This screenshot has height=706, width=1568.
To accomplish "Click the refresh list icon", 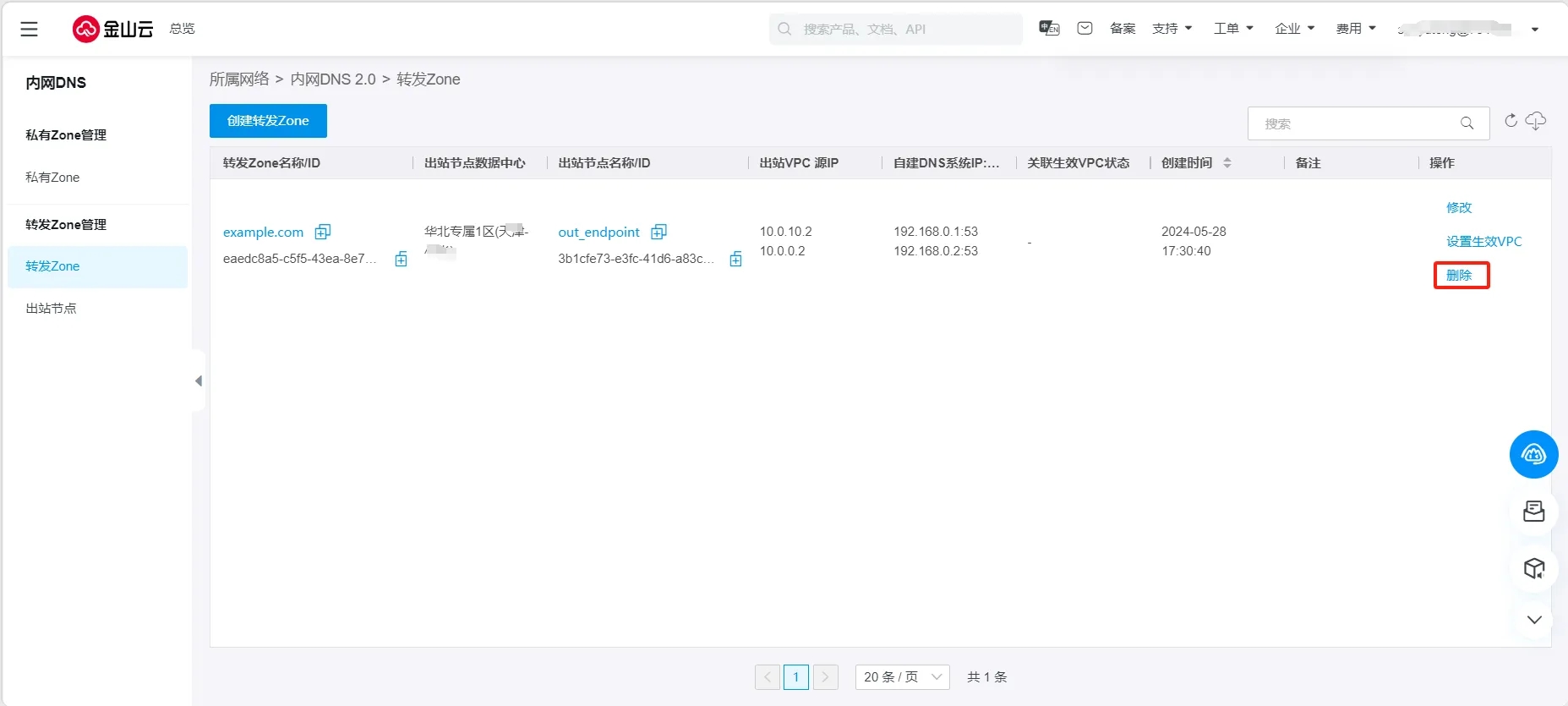I will pos(1511,121).
